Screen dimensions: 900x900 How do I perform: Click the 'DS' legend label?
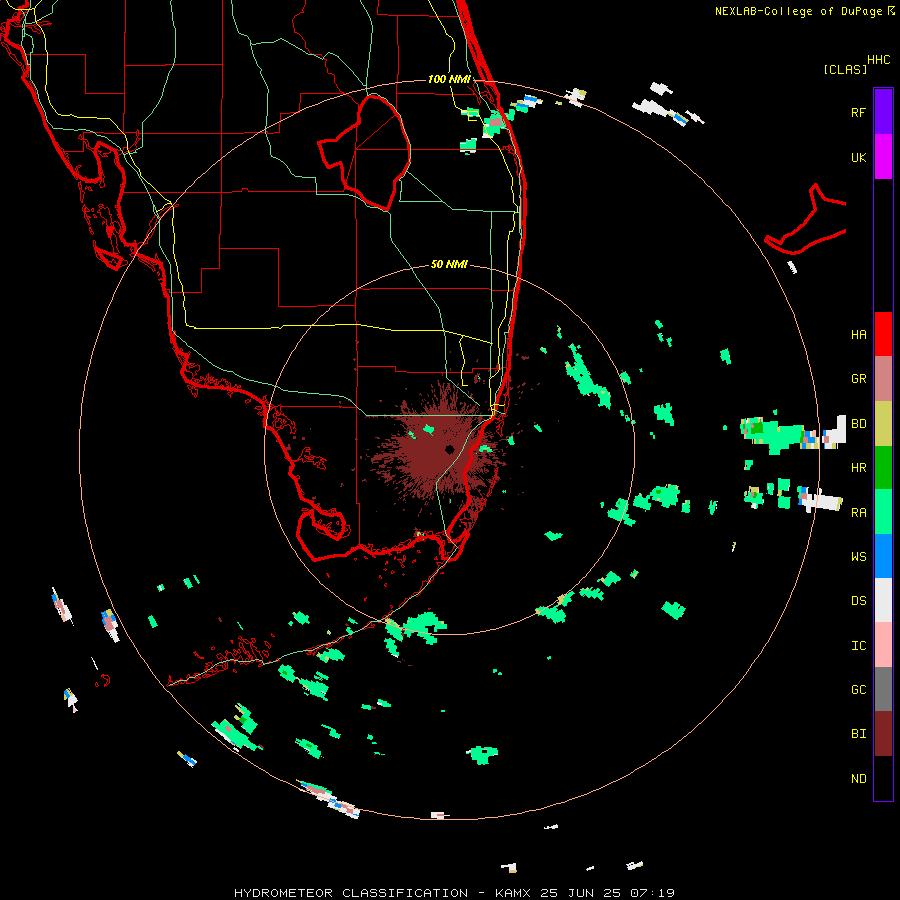coord(858,601)
